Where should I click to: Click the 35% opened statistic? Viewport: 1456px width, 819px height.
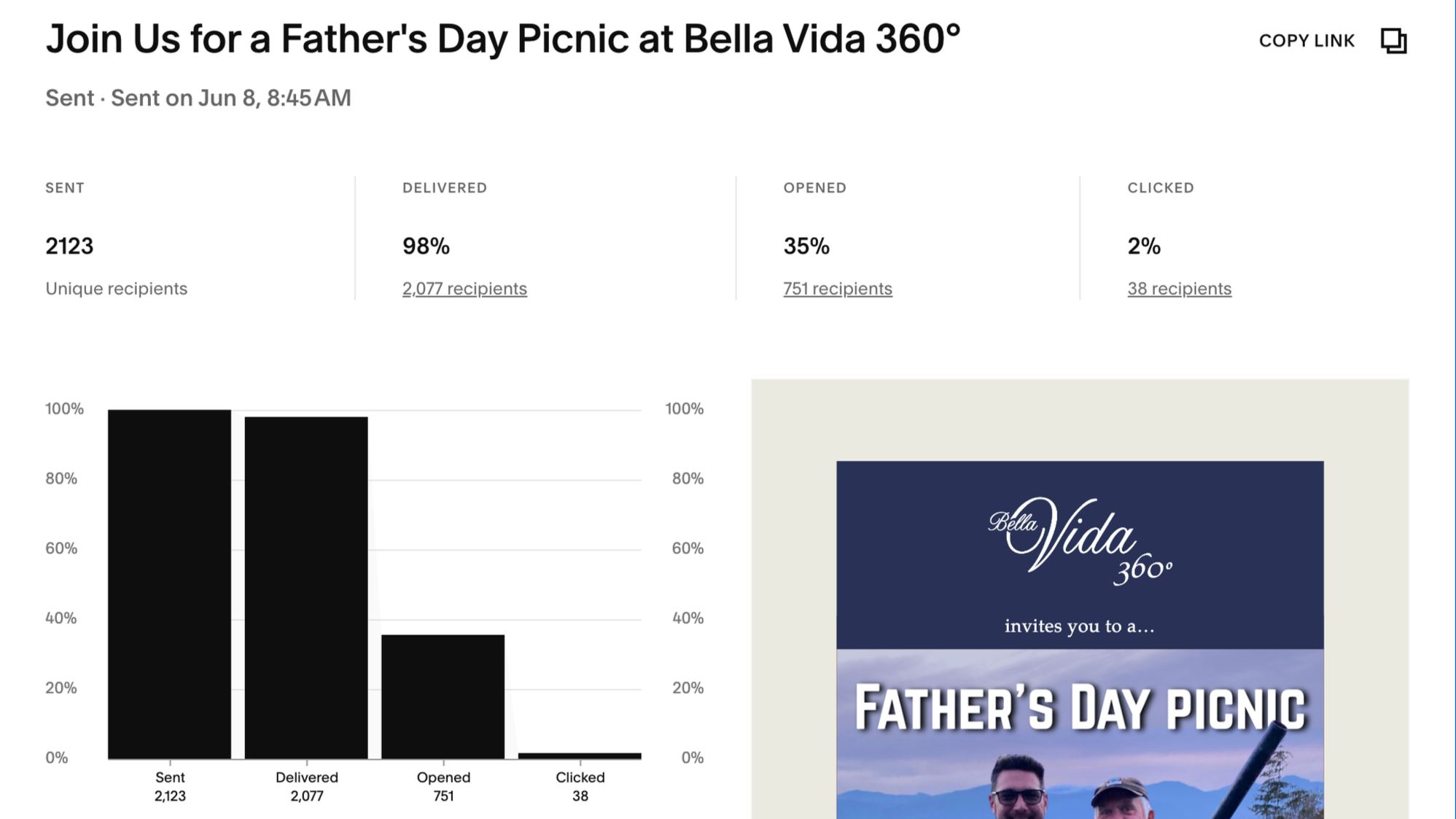tap(806, 247)
